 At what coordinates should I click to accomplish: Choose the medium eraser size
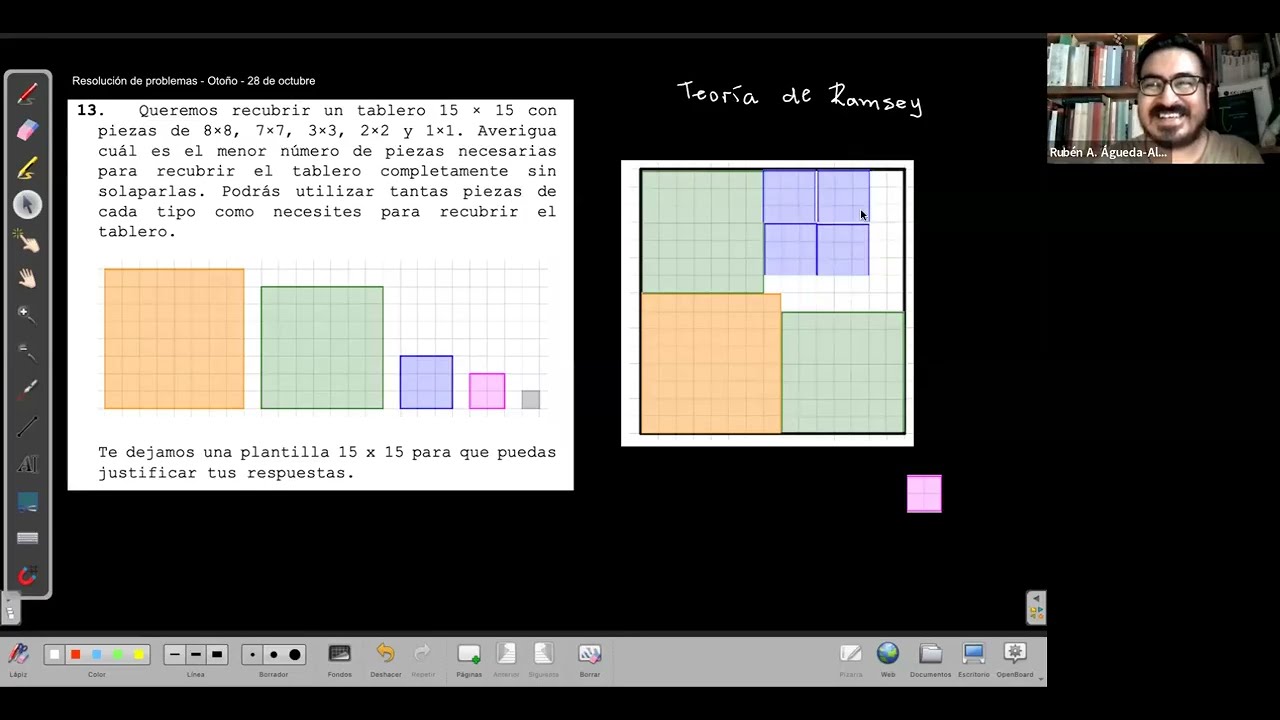tap(273, 655)
